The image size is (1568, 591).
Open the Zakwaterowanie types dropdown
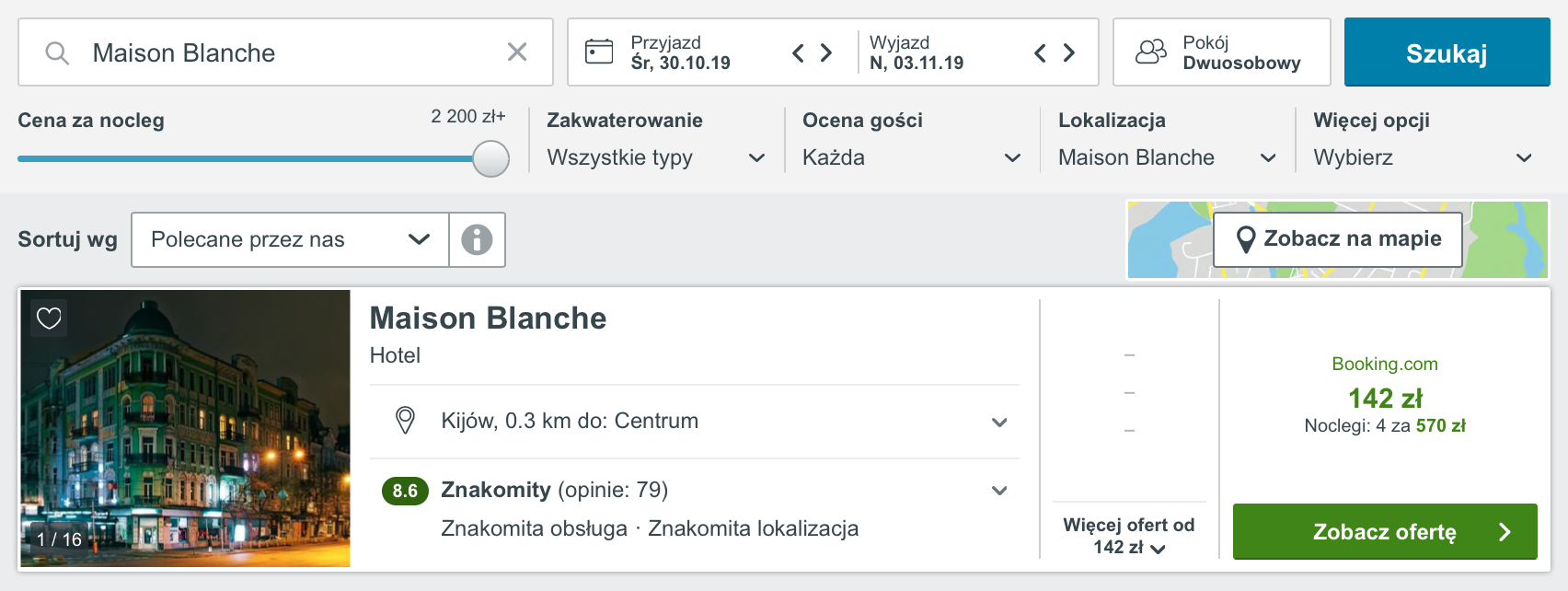point(656,157)
